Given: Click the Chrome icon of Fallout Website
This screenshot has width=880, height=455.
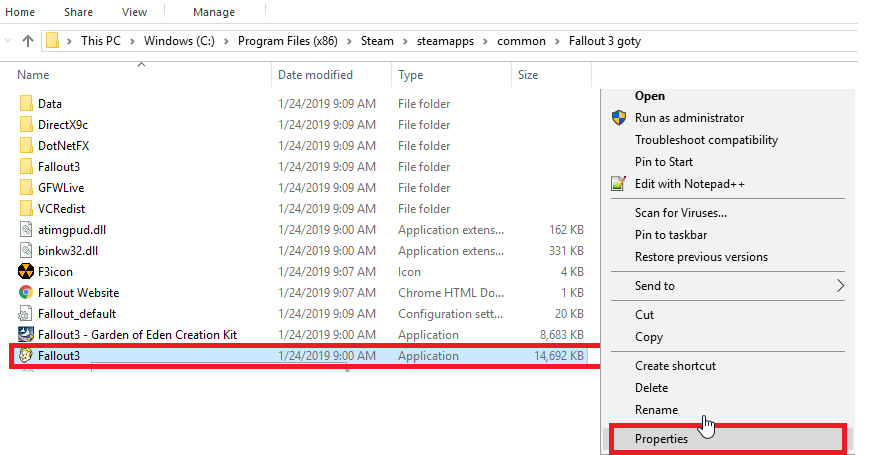Looking at the screenshot, I should [26, 292].
